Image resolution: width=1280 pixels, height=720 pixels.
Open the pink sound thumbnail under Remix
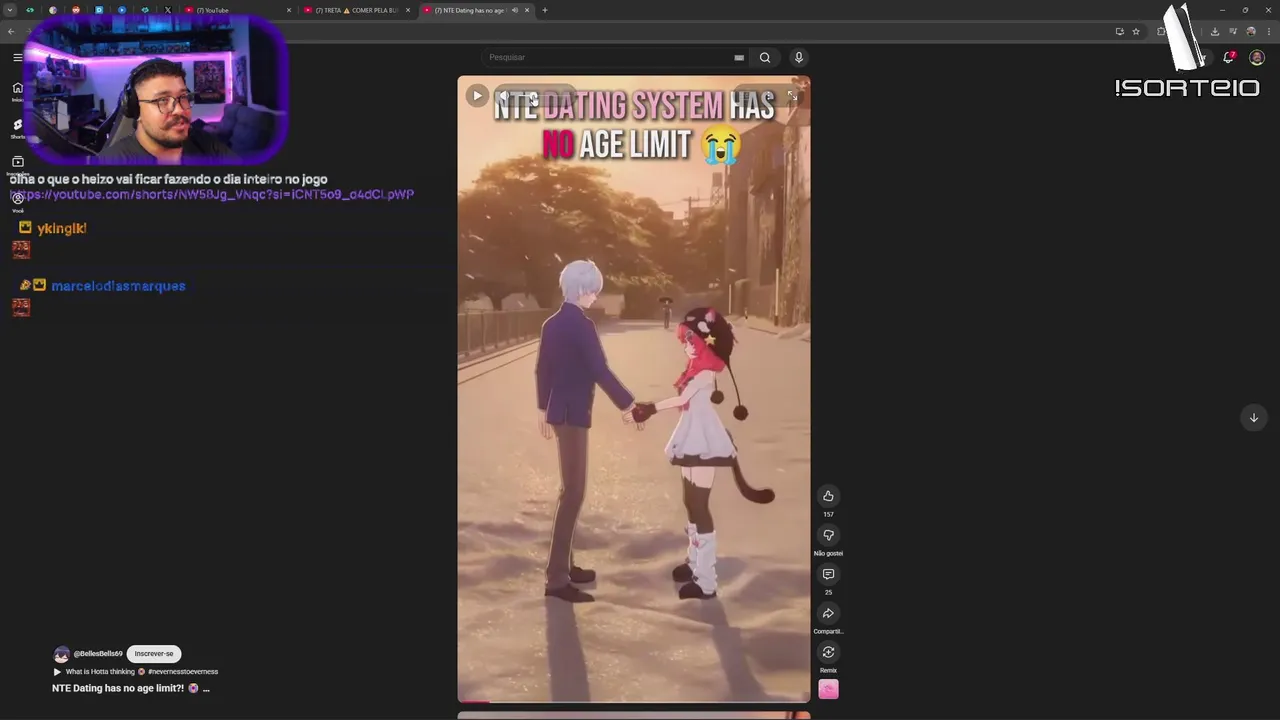point(828,689)
